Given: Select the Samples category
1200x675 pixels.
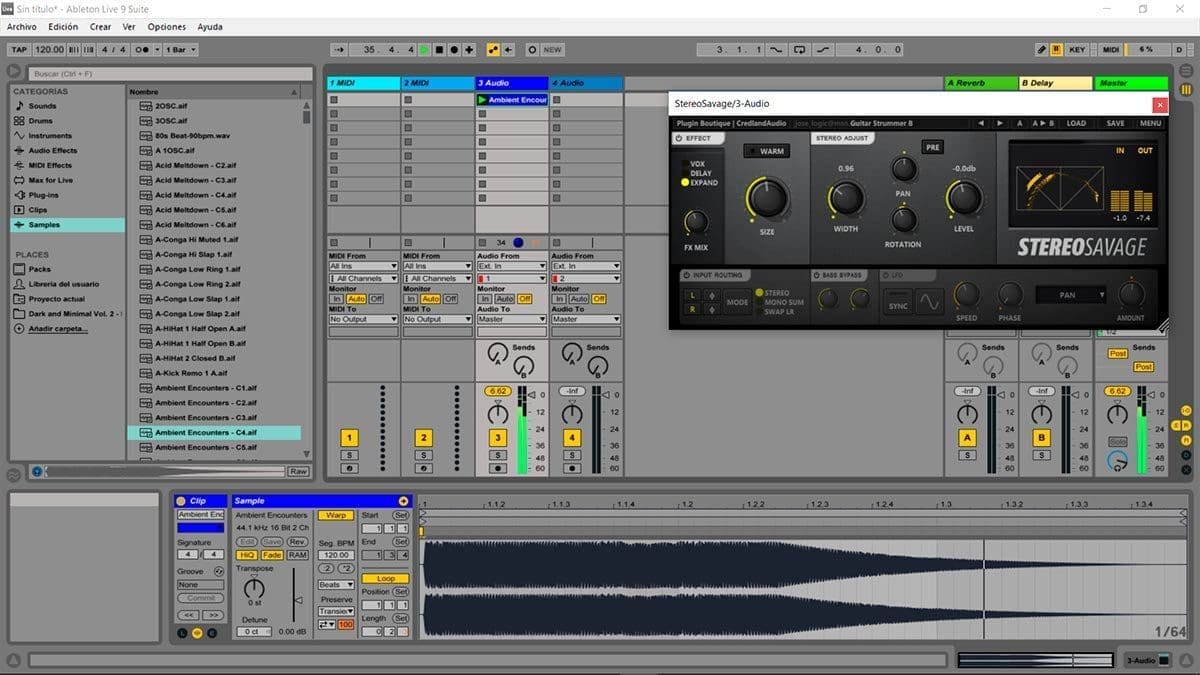Looking at the screenshot, I should (x=66, y=225).
